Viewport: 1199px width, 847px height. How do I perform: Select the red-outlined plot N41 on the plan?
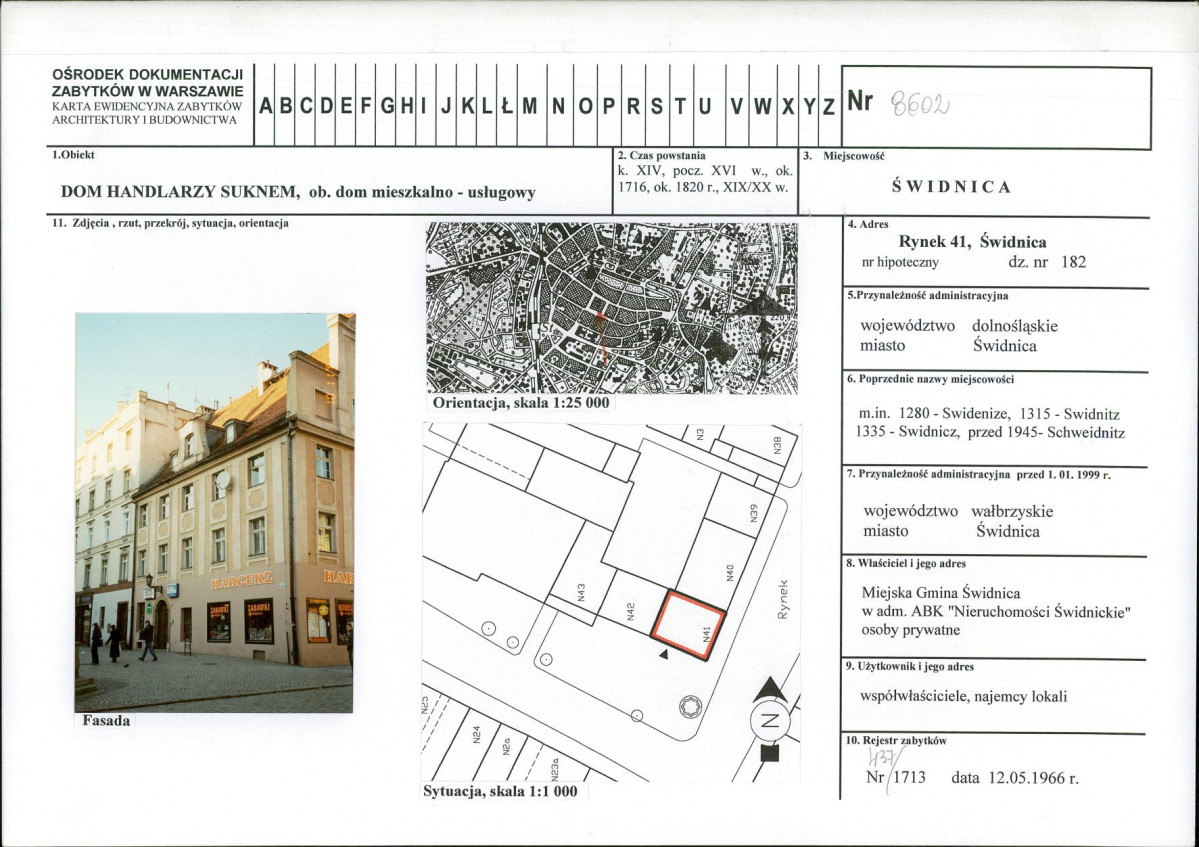[688, 624]
